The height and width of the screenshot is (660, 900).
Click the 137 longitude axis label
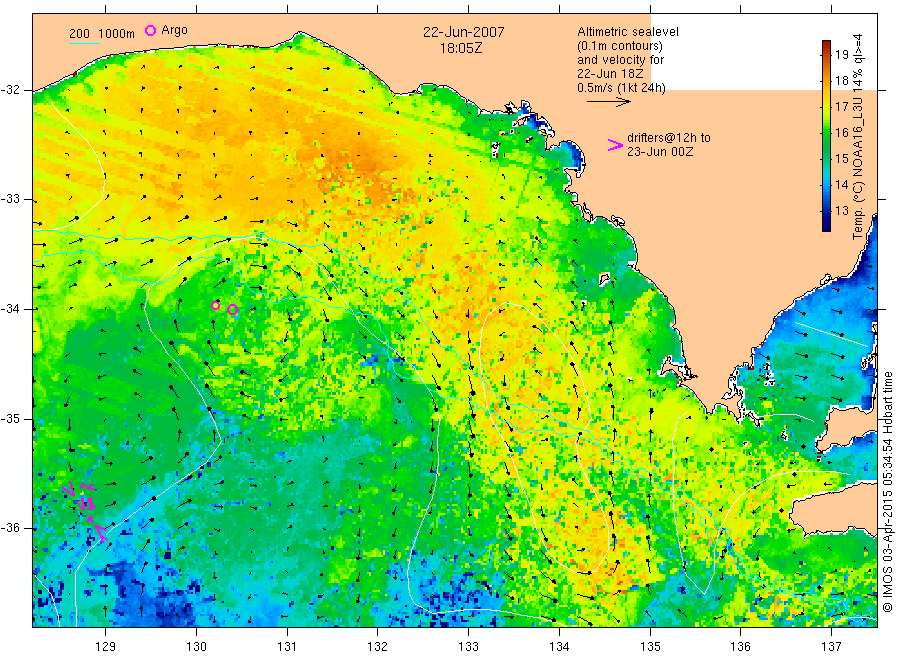pos(832,647)
